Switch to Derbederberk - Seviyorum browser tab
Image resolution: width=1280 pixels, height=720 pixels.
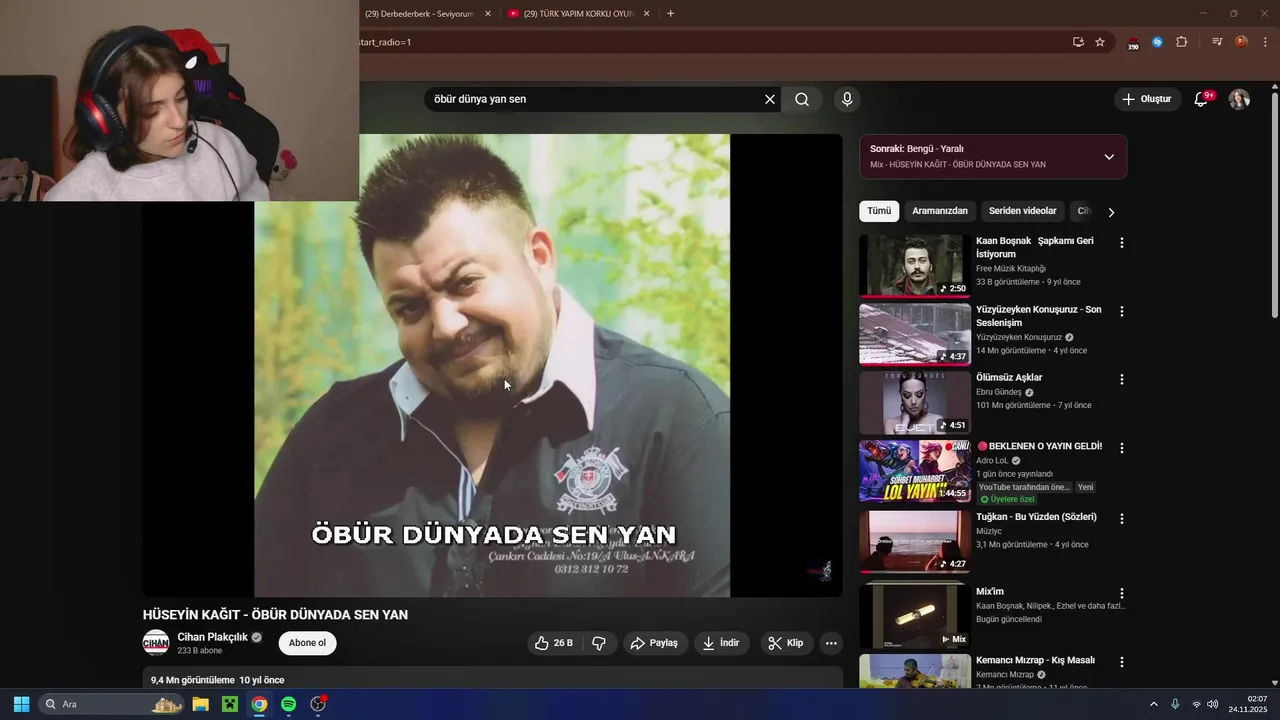[418, 14]
